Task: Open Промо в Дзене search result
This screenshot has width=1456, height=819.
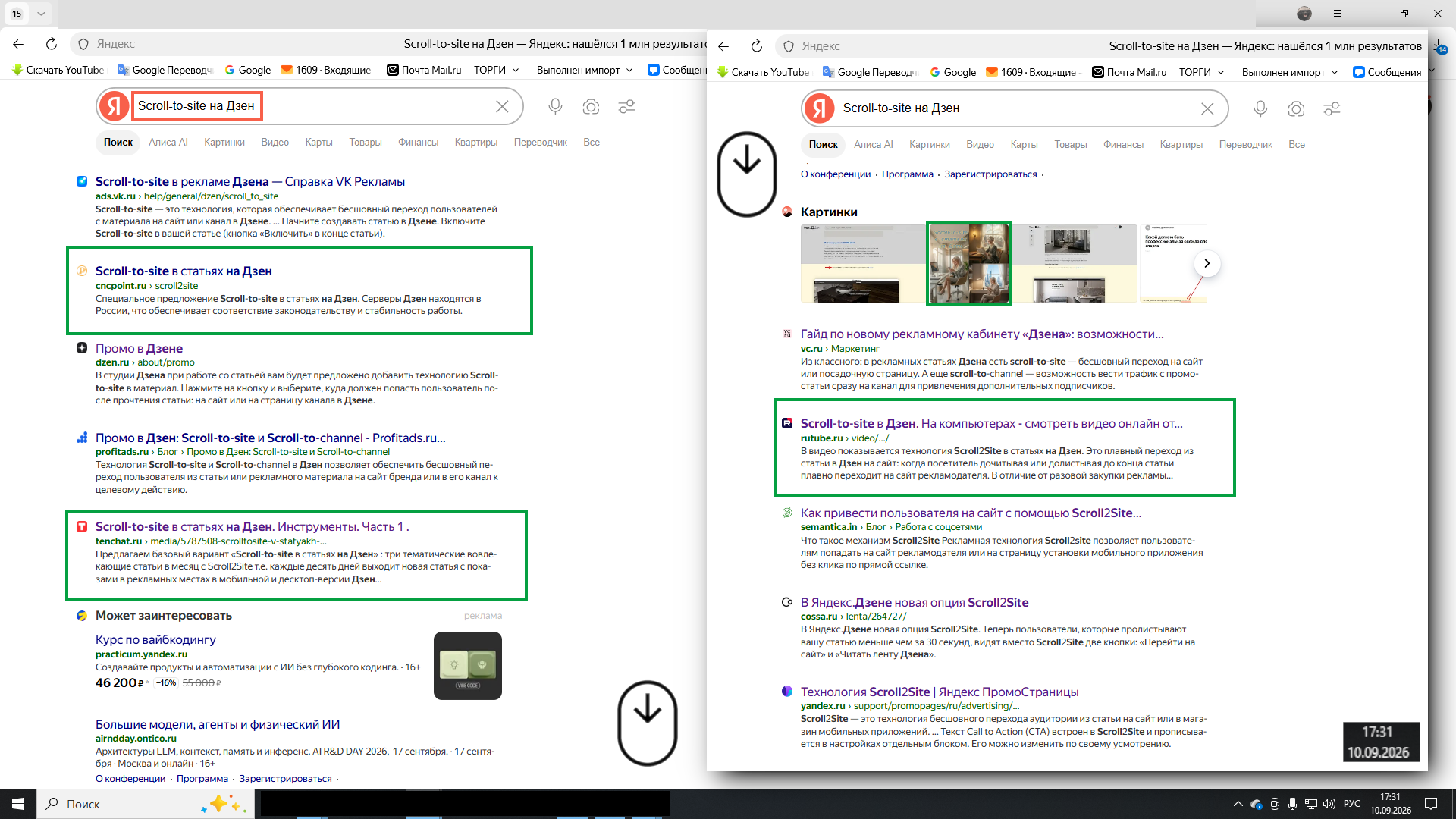Action: pos(139,349)
